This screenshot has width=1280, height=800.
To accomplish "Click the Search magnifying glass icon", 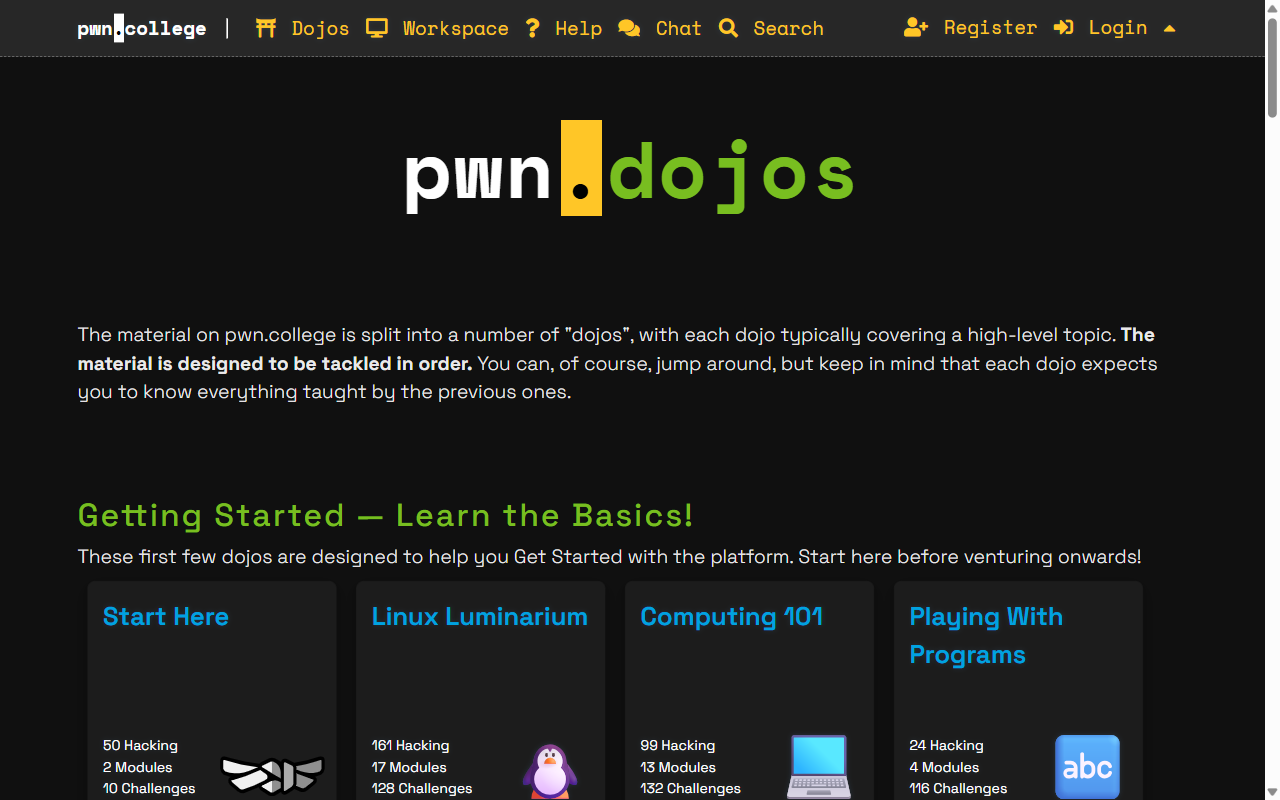I will (x=728, y=28).
